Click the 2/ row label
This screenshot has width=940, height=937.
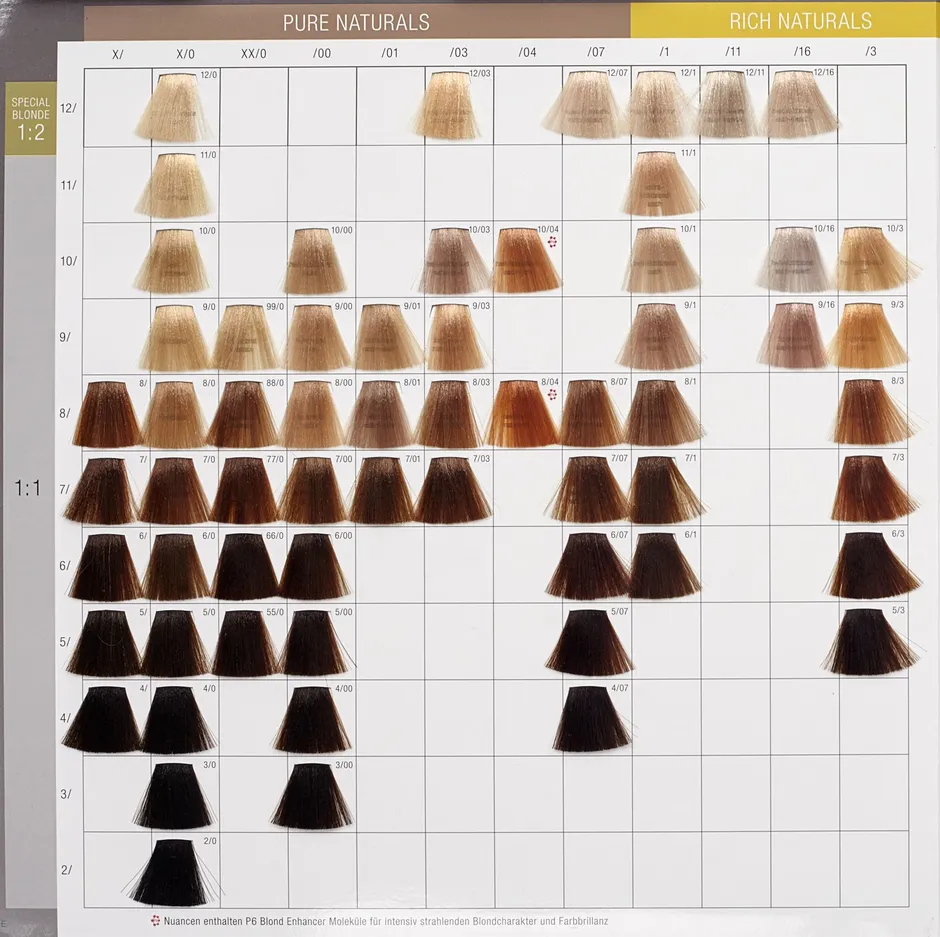(x=67, y=870)
